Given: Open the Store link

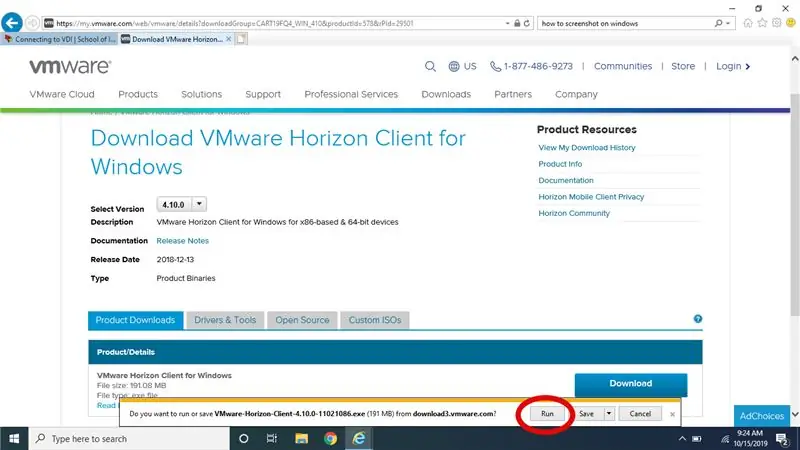Looking at the screenshot, I should (x=683, y=66).
